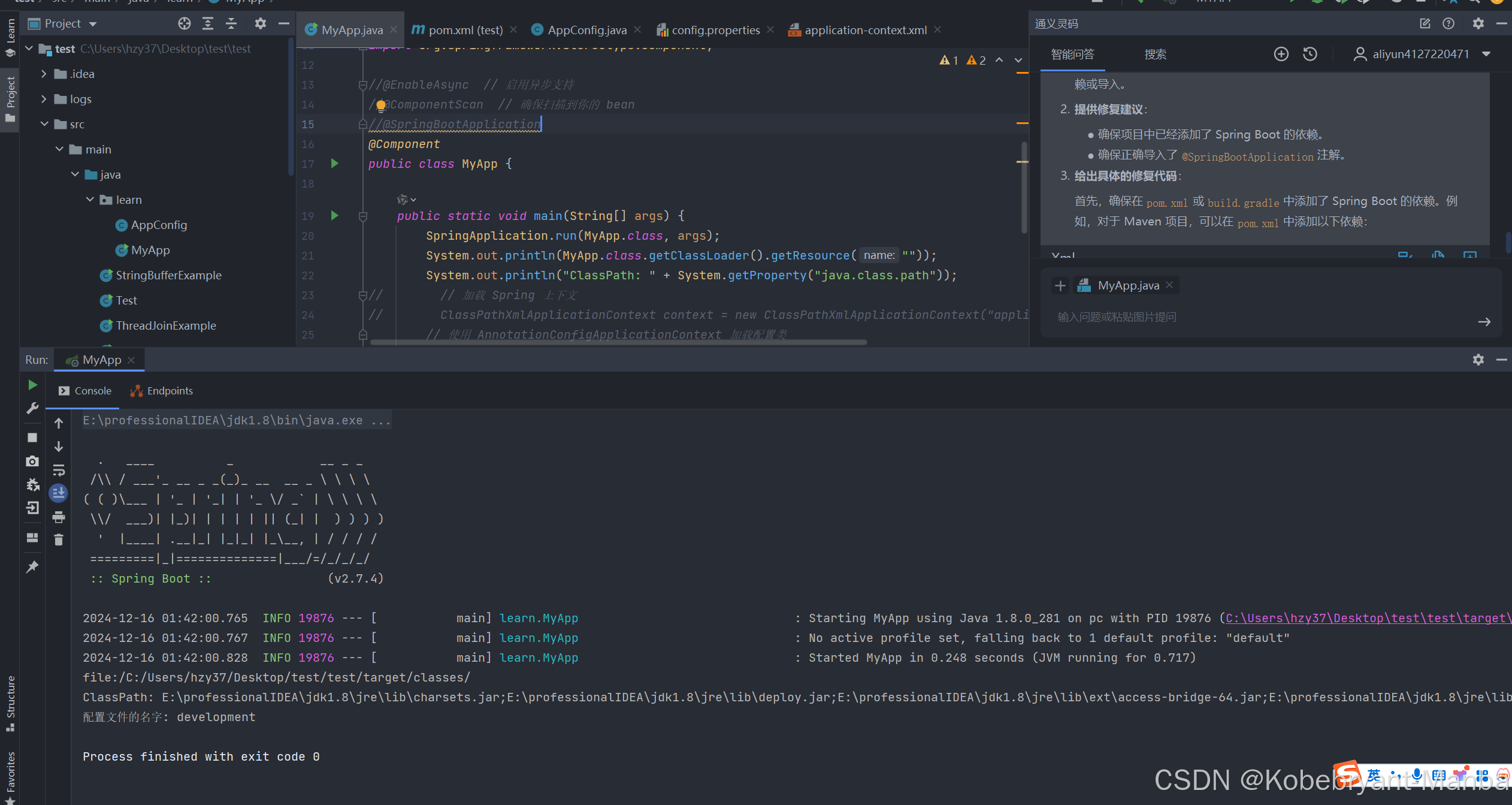
Task: Click the trash Clear All console icon
Action: 59,540
